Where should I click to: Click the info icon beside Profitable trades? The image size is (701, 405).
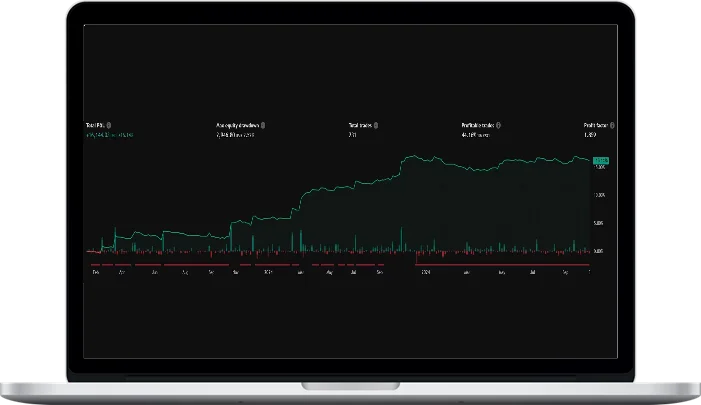coord(498,125)
